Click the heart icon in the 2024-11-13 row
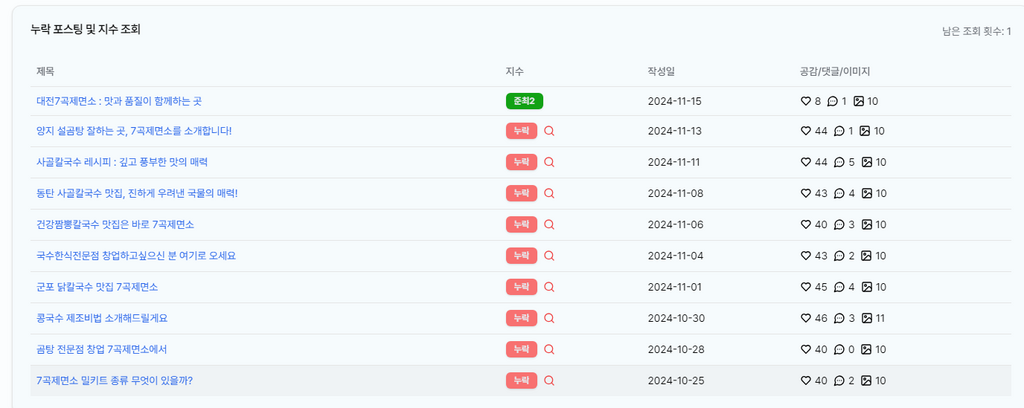Screen dimensions: 1024x408 (x=805, y=131)
